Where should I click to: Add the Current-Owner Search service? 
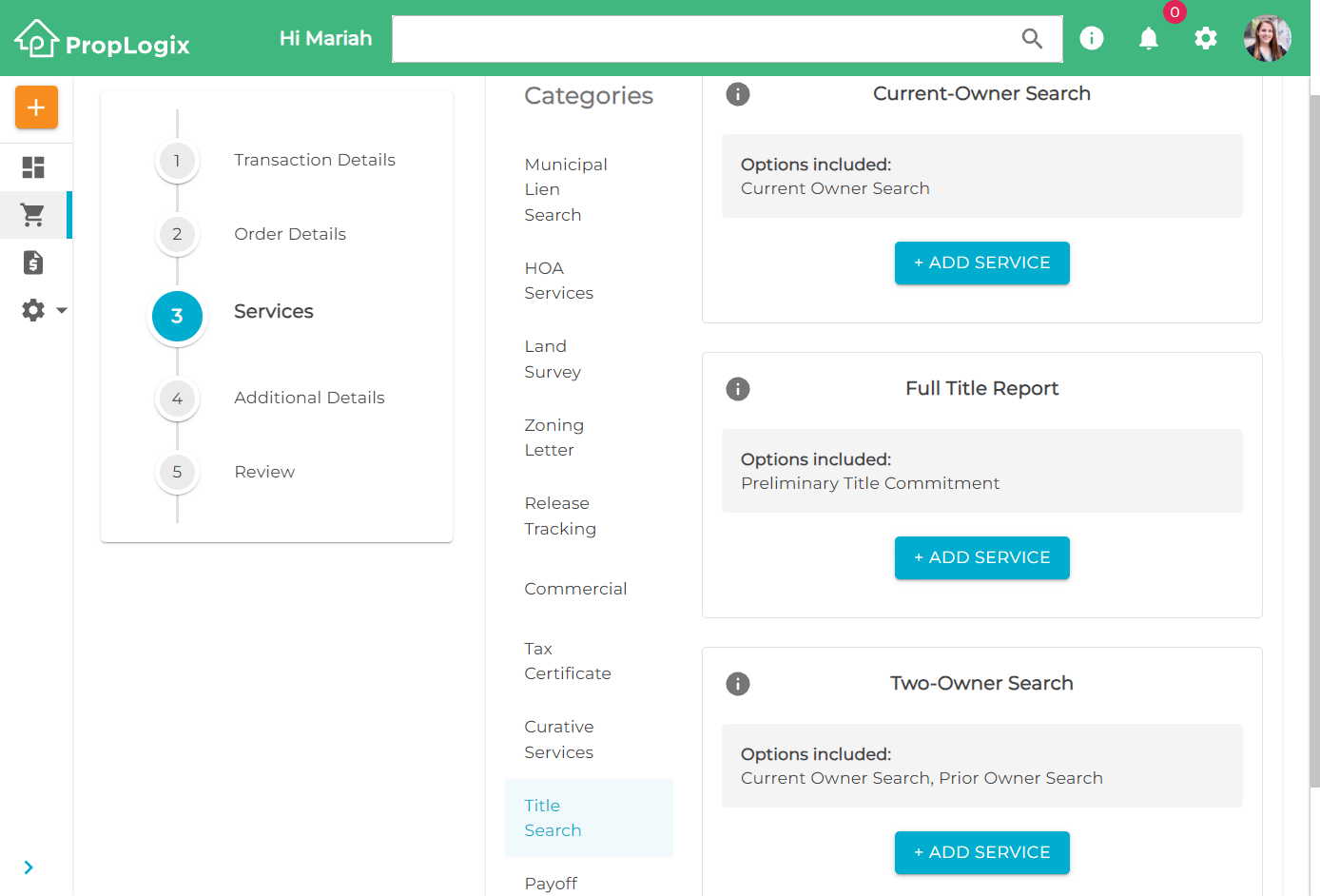click(x=982, y=263)
